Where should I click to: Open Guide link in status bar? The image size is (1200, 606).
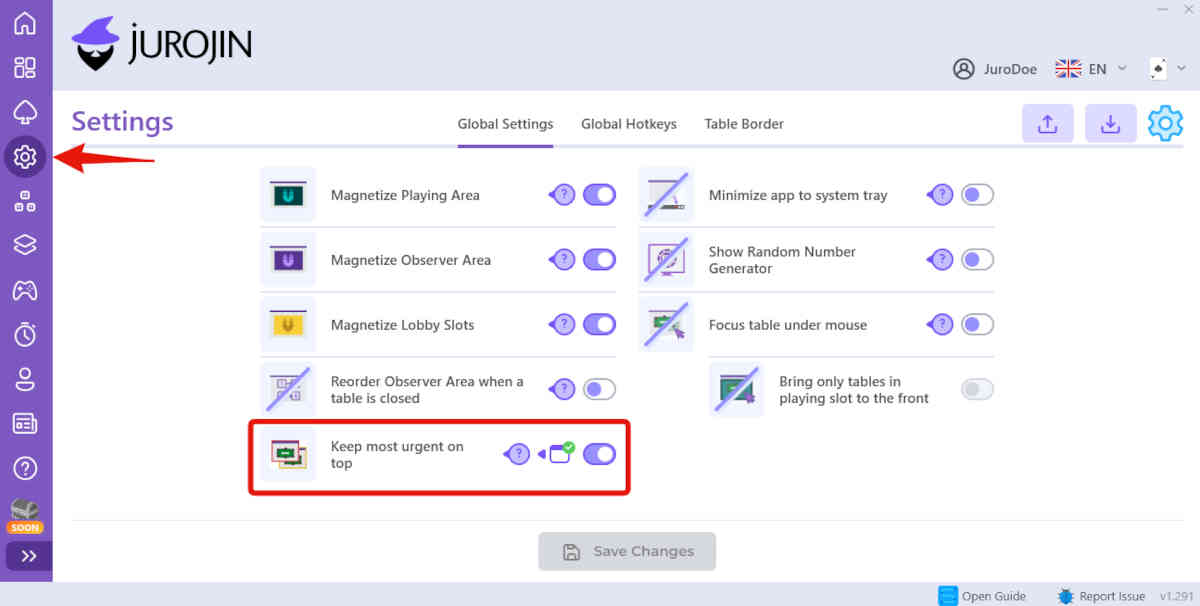pos(982,596)
